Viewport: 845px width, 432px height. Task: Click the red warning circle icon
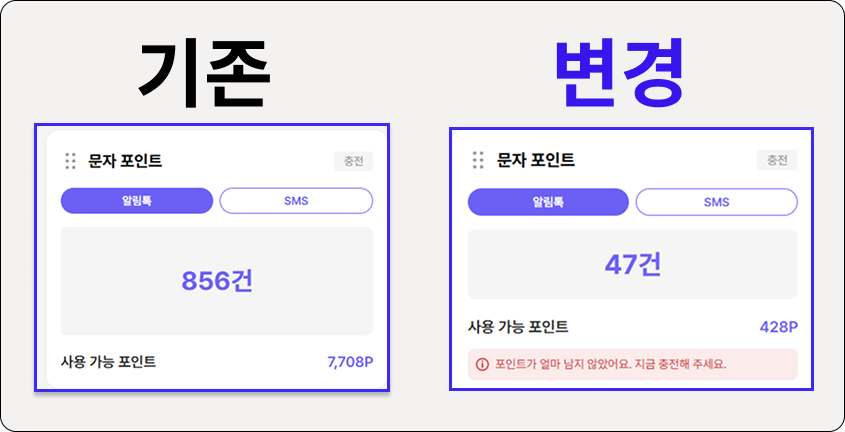(x=482, y=364)
